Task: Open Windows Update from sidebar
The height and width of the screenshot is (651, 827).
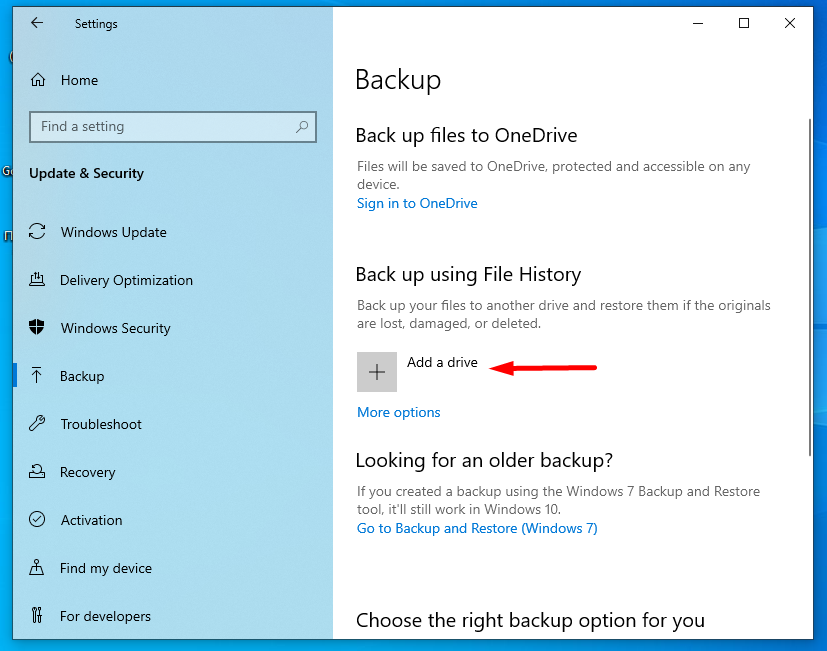Action: pyautogui.click(x=113, y=232)
